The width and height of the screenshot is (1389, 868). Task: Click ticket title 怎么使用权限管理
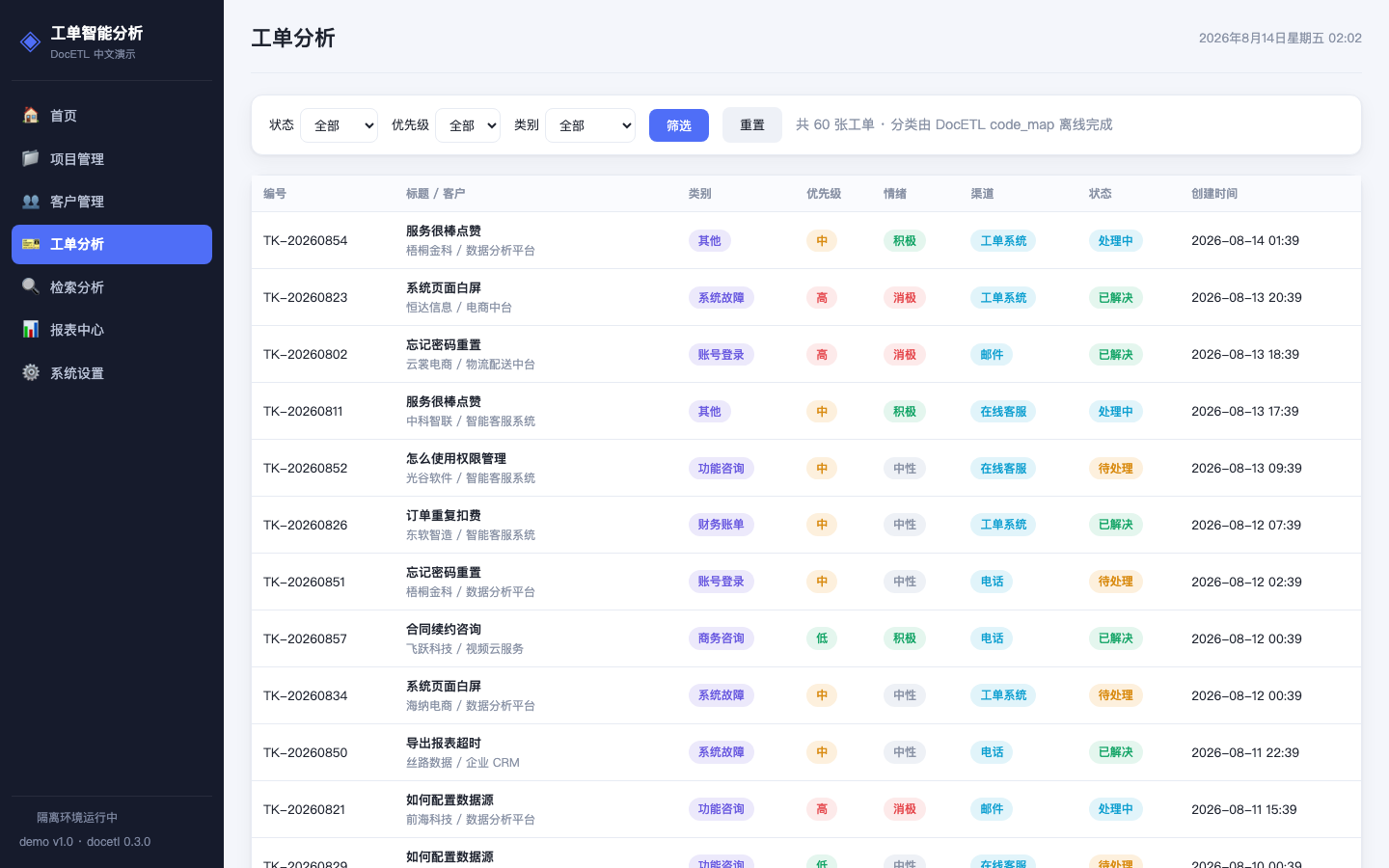[x=456, y=458]
